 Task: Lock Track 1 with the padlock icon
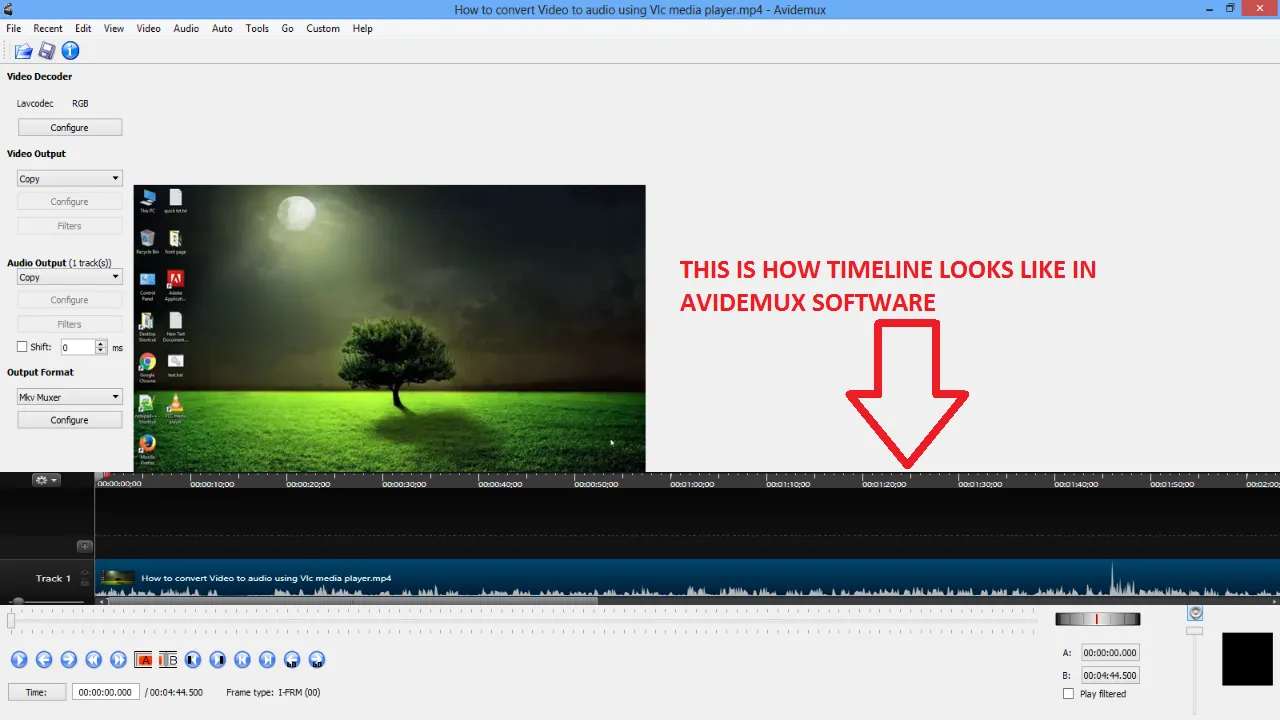click(x=85, y=582)
